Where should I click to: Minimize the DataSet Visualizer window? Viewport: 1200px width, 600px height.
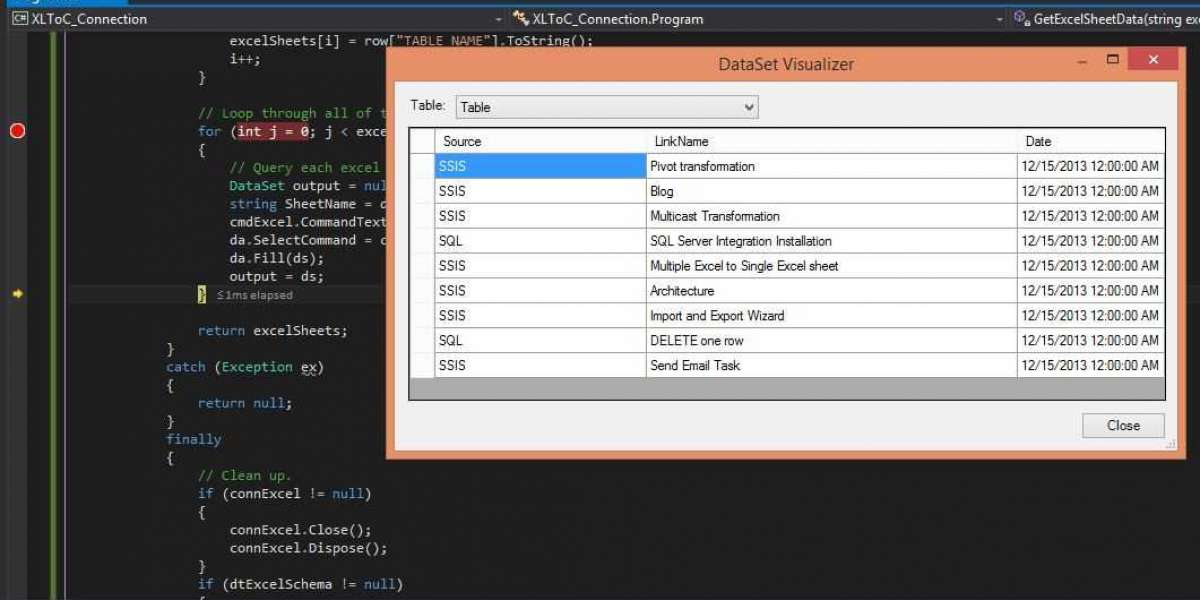click(1082, 61)
